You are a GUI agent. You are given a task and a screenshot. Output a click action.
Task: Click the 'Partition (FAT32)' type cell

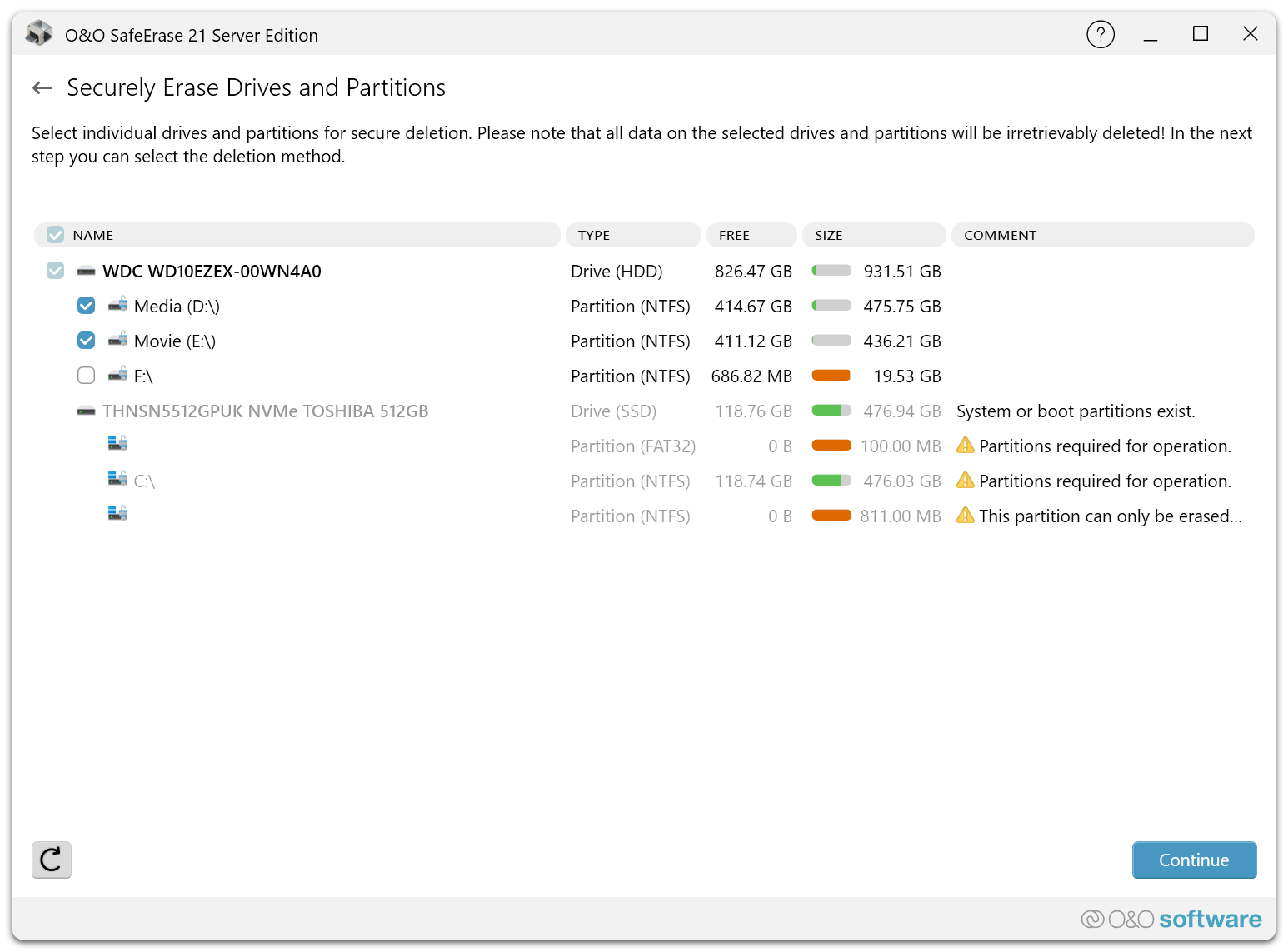click(633, 446)
